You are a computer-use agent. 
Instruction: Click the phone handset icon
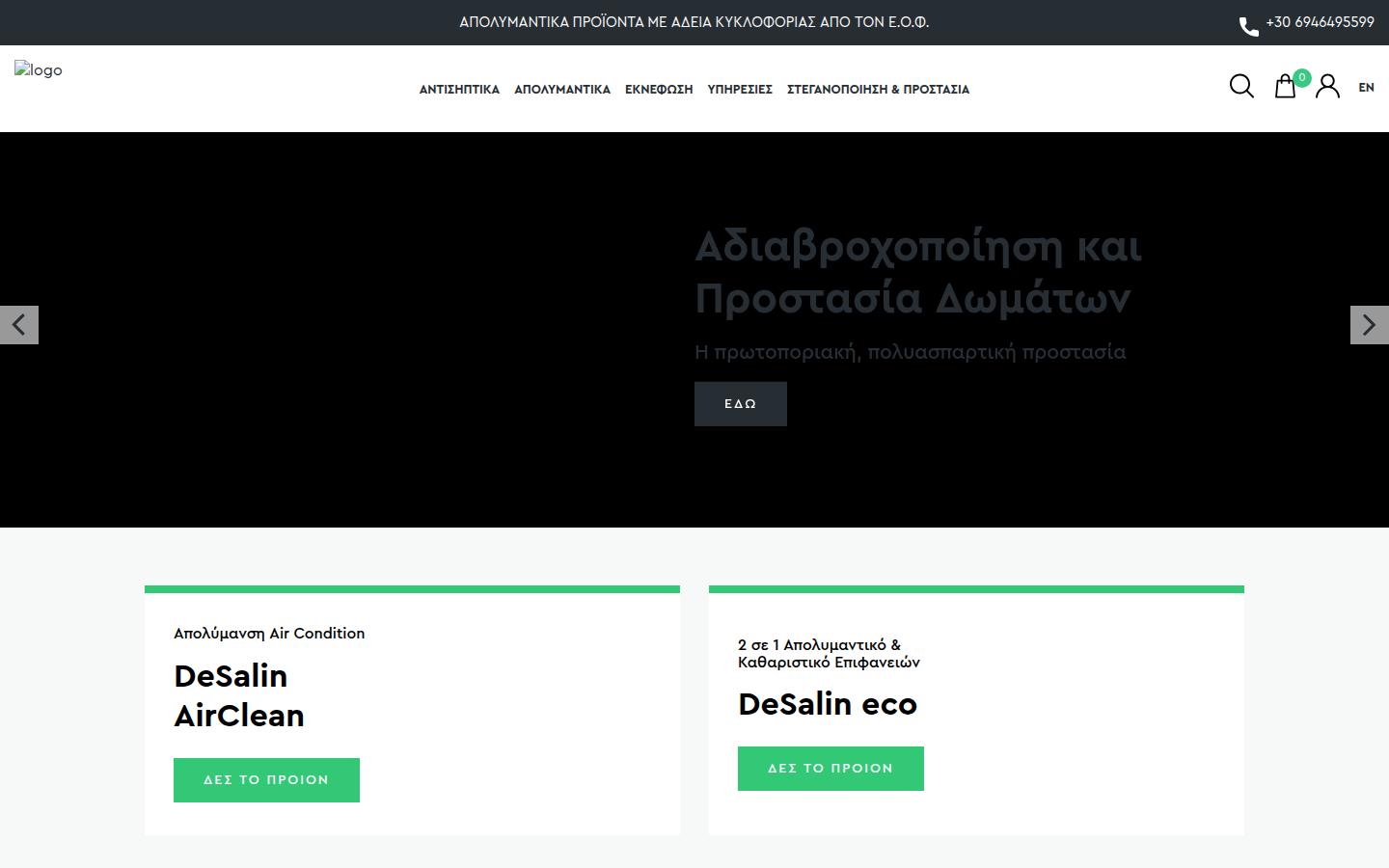point(1248,26)
